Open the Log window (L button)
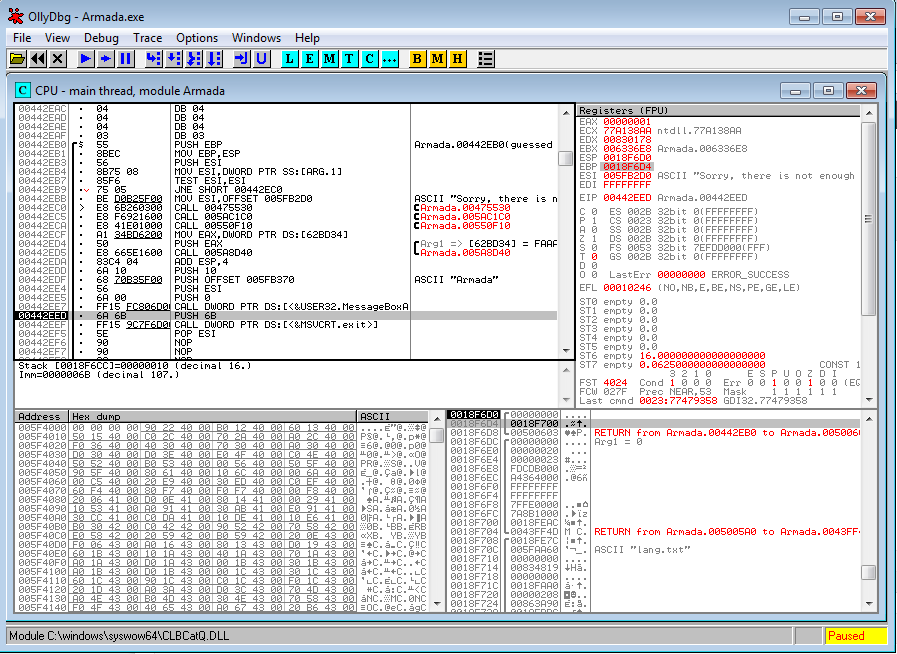897x654 pixels. pyautogui.click(x=290, y=59)
